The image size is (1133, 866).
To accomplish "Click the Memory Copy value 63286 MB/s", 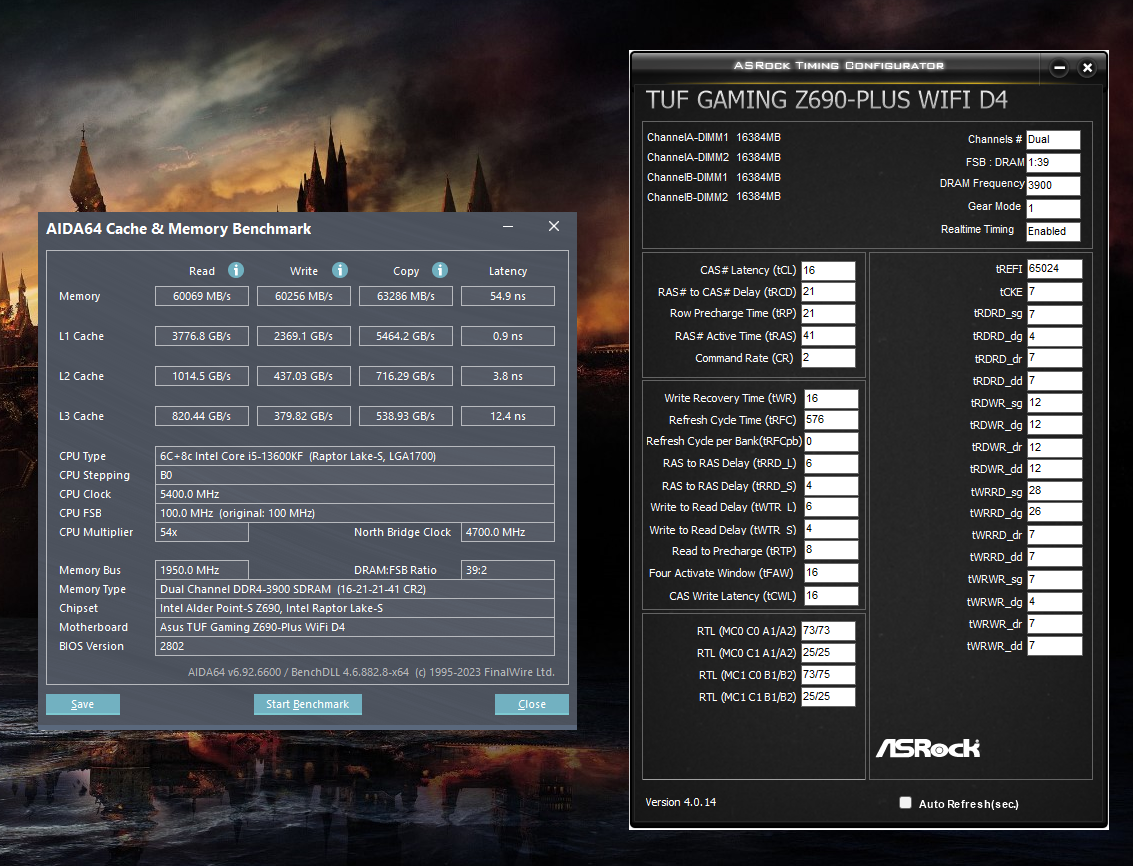I will pyautogui.click(x=405, y=296).
